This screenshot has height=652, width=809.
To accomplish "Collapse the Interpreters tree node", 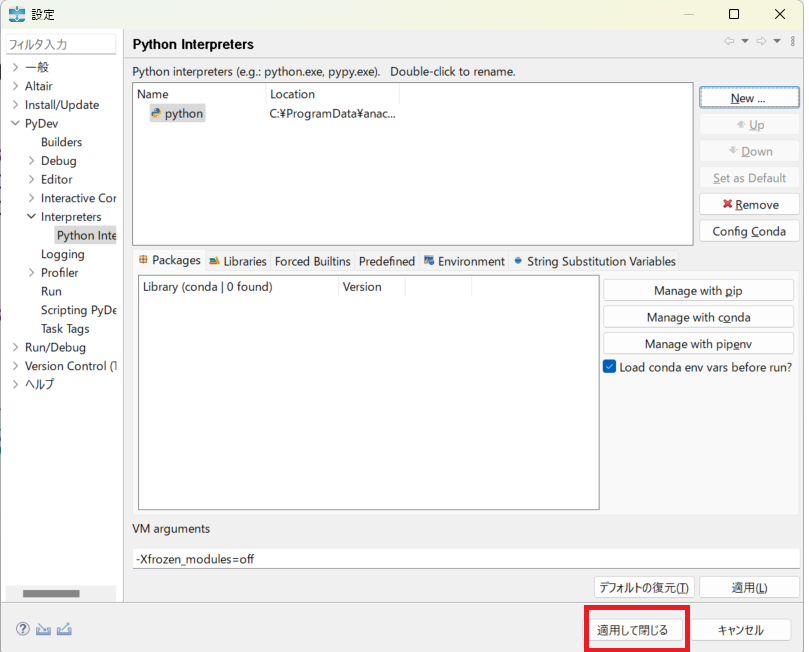I will [x=31, y=217].
